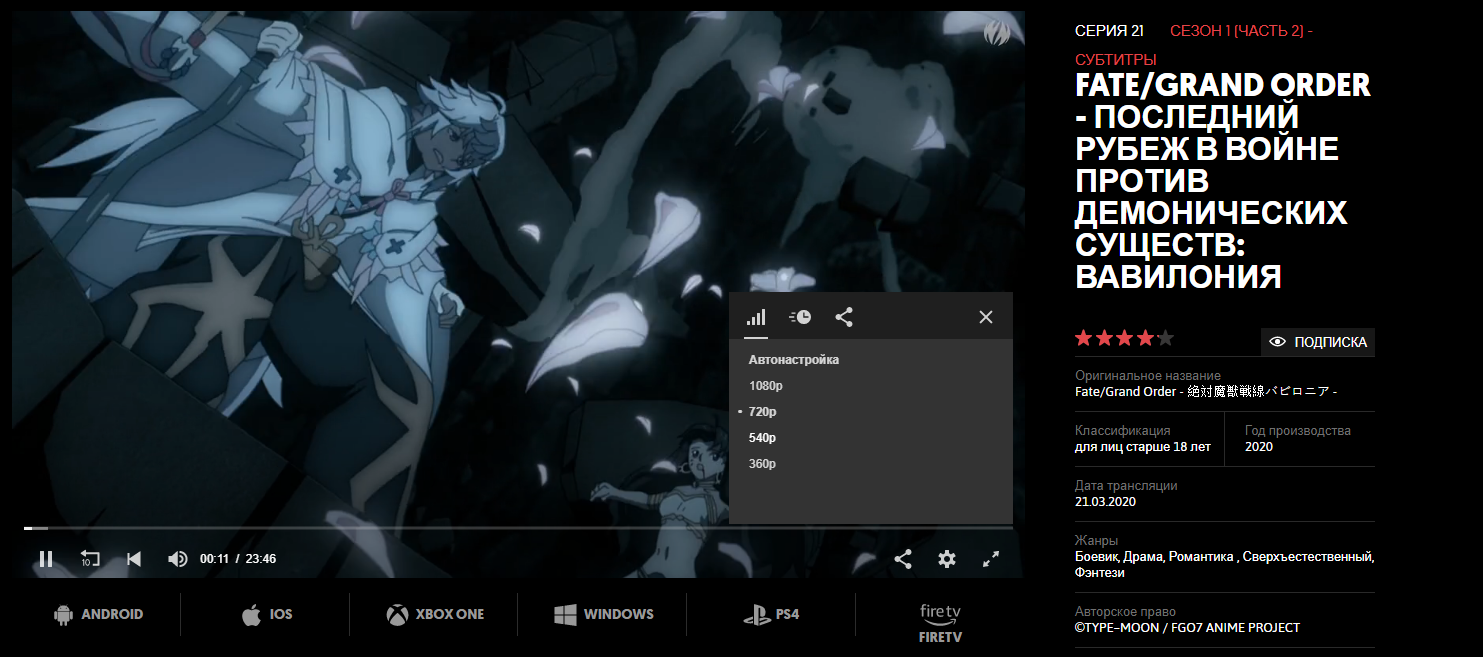1483x657 pixels.
Task: Switch to the playback speed tab
Action: [x=800, y=317]
